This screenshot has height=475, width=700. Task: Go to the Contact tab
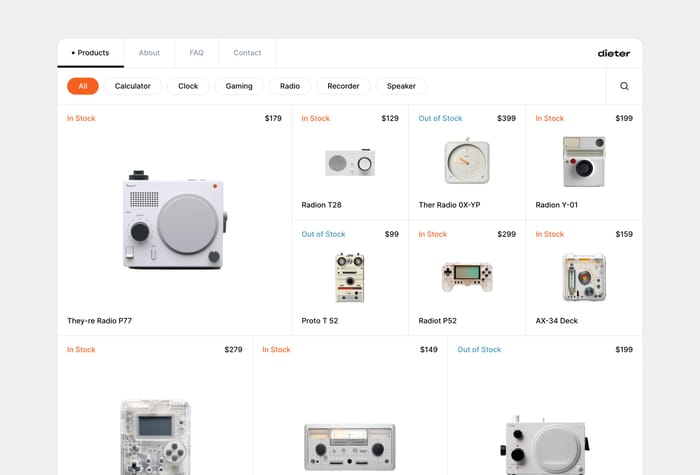[x=247, y=53]
